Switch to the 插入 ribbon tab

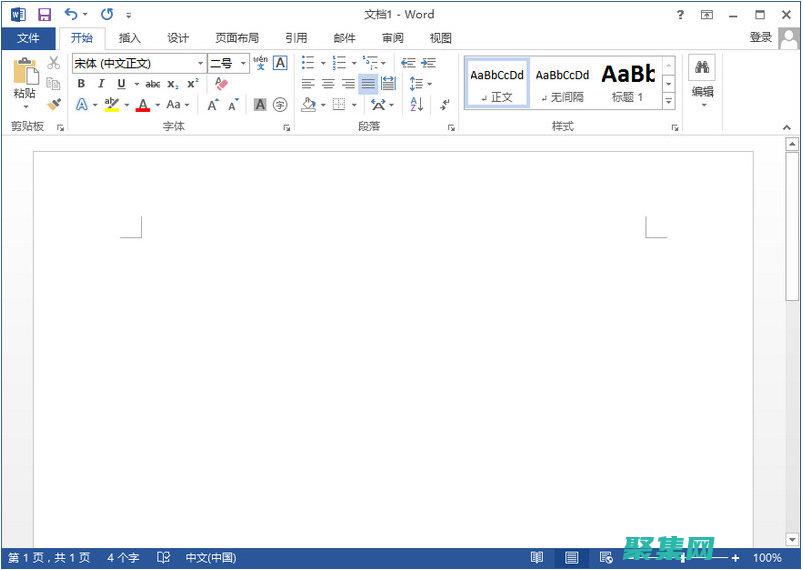point(130,38)
